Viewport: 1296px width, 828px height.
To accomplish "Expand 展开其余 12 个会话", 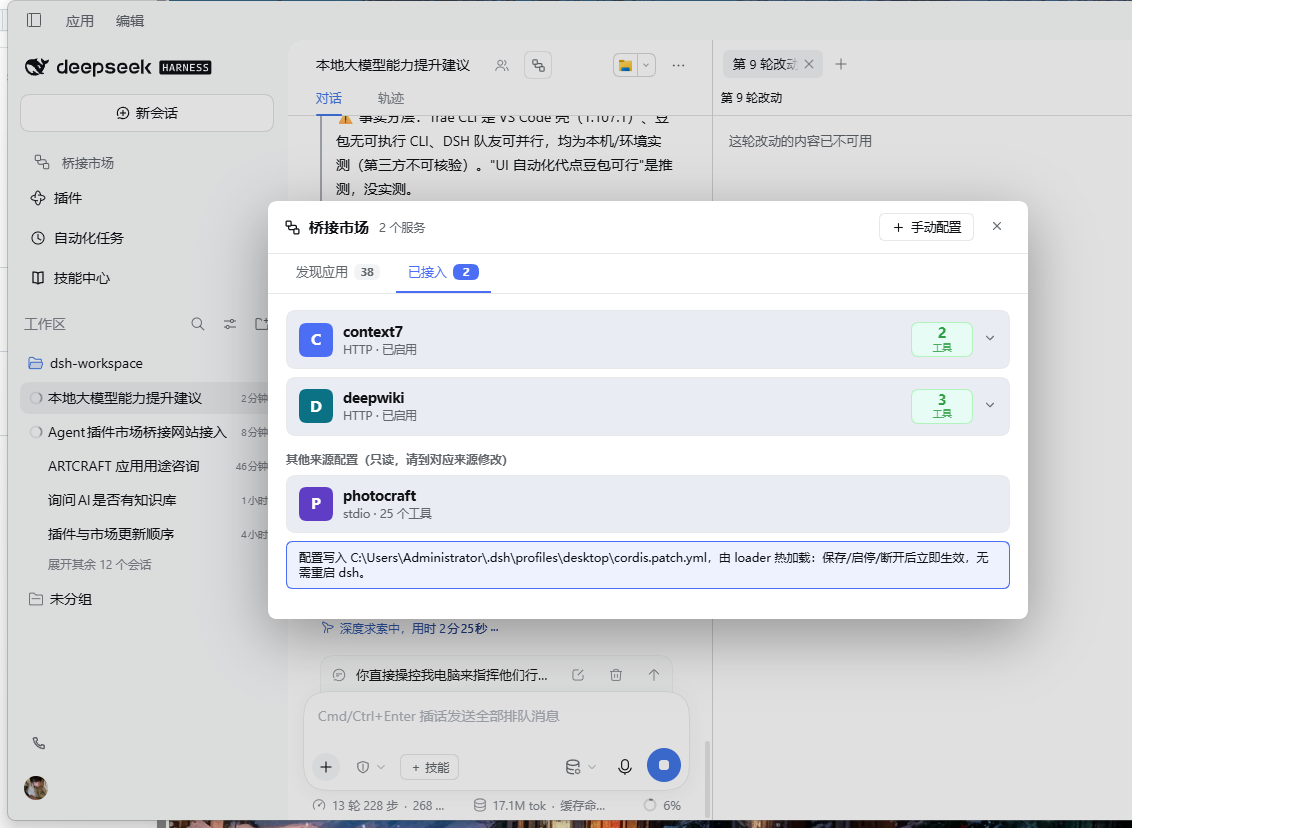I will coord(100,565).
